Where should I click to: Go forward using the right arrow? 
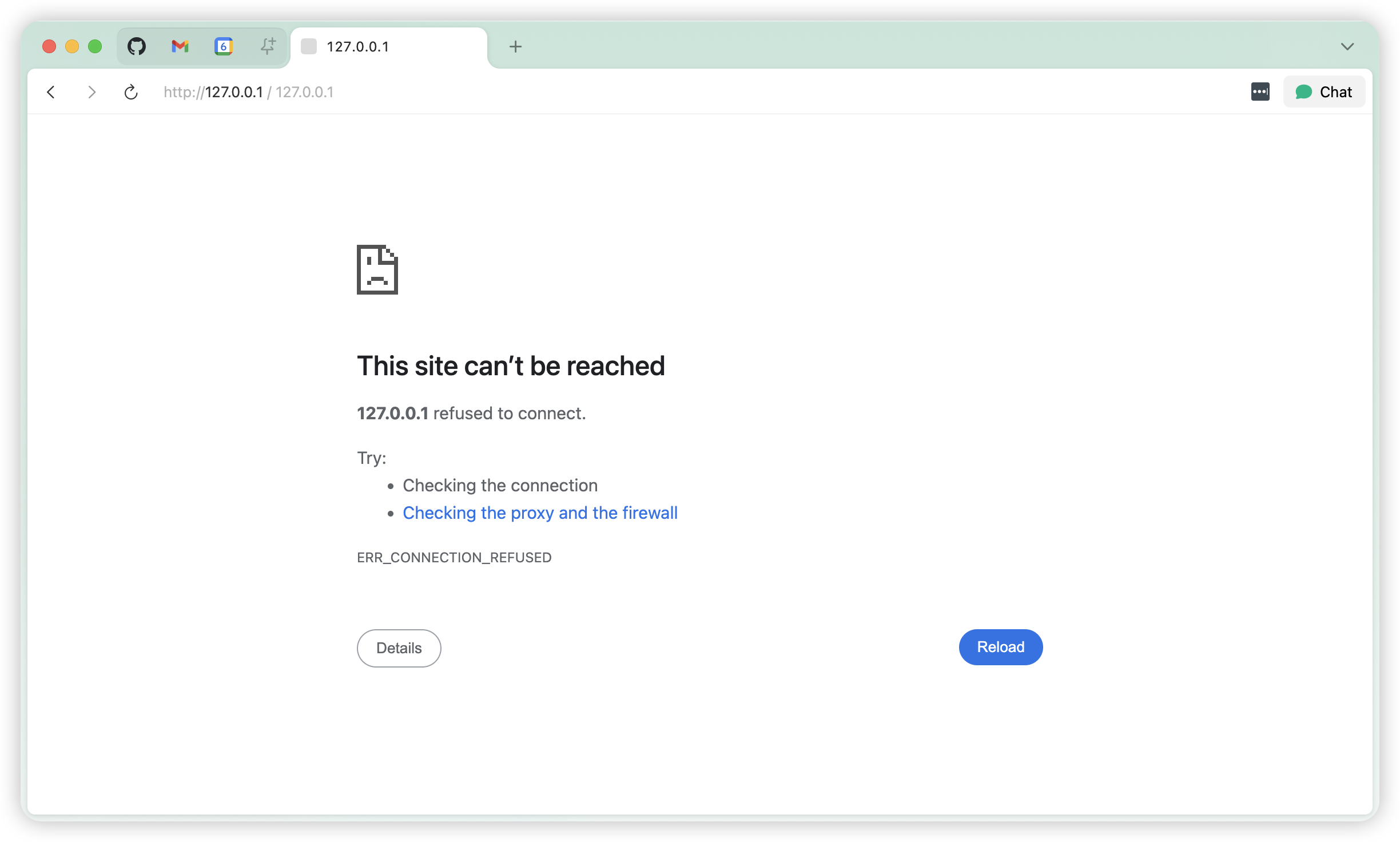coord(92,92)
